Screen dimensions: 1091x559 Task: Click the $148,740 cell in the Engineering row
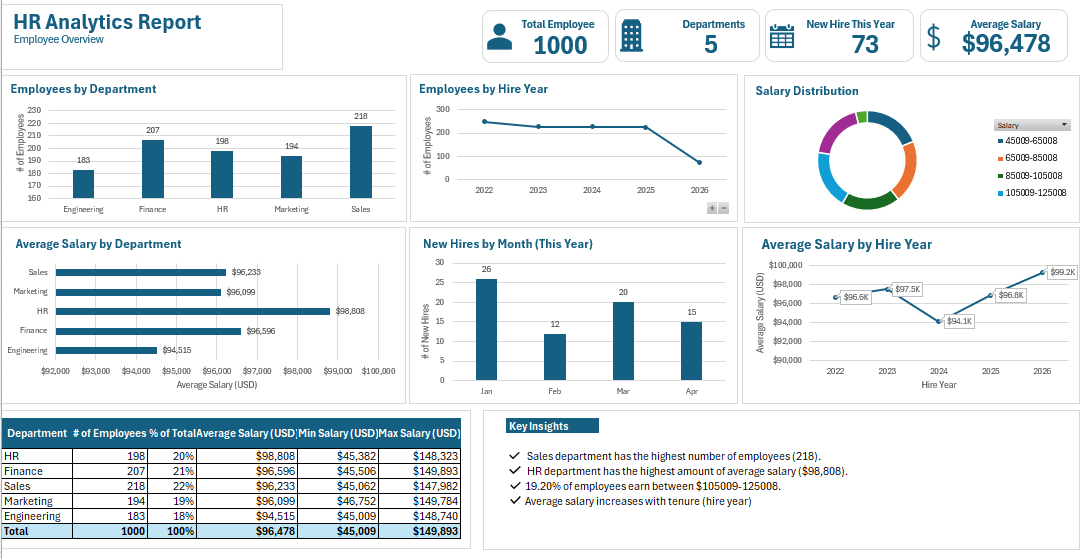coord(420,516)
